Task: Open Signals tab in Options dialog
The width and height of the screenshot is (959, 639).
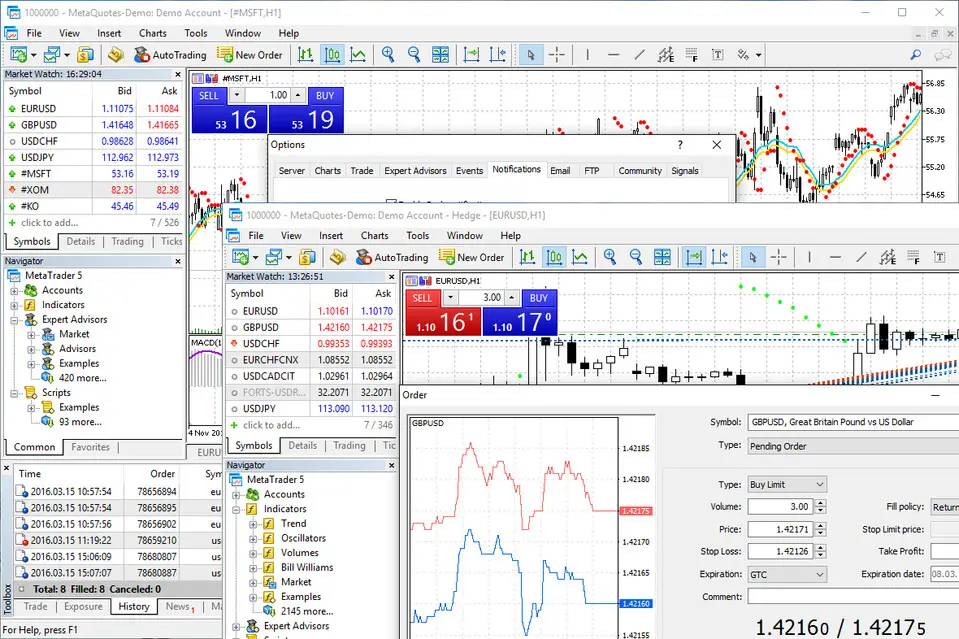Action: [x=684, y=171]
